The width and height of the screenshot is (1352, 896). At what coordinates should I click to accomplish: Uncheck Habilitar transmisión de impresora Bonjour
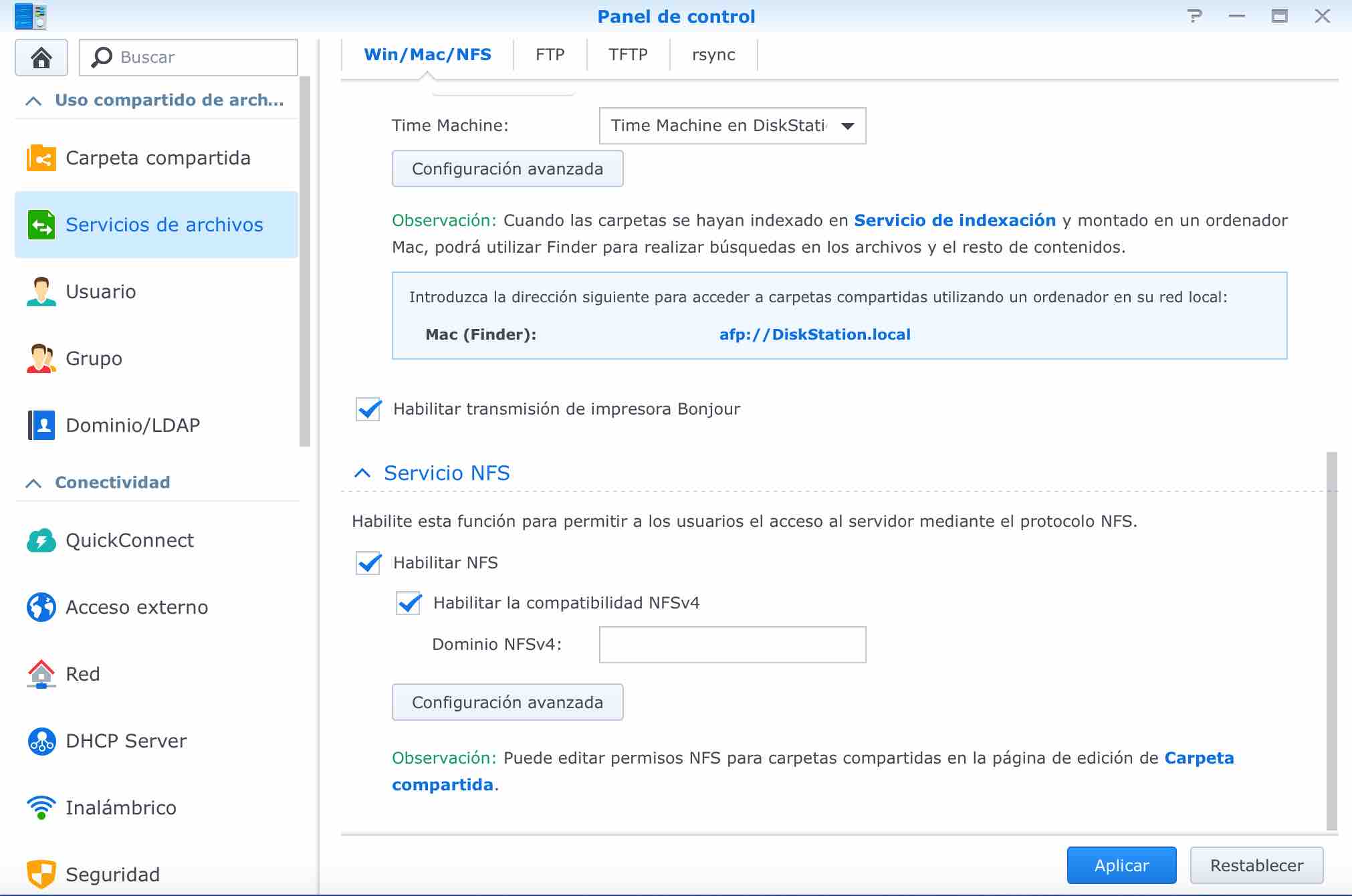tap(368, 409)
